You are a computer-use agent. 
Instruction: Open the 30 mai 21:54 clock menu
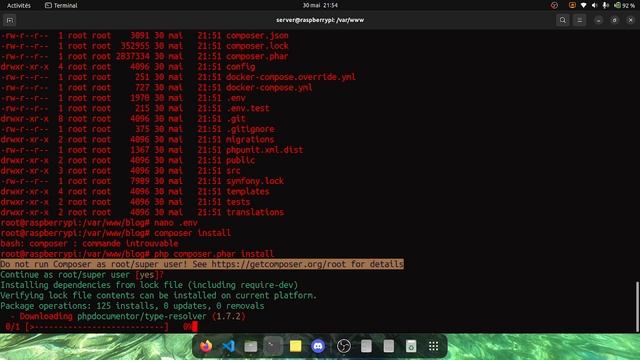coord(320,5)
